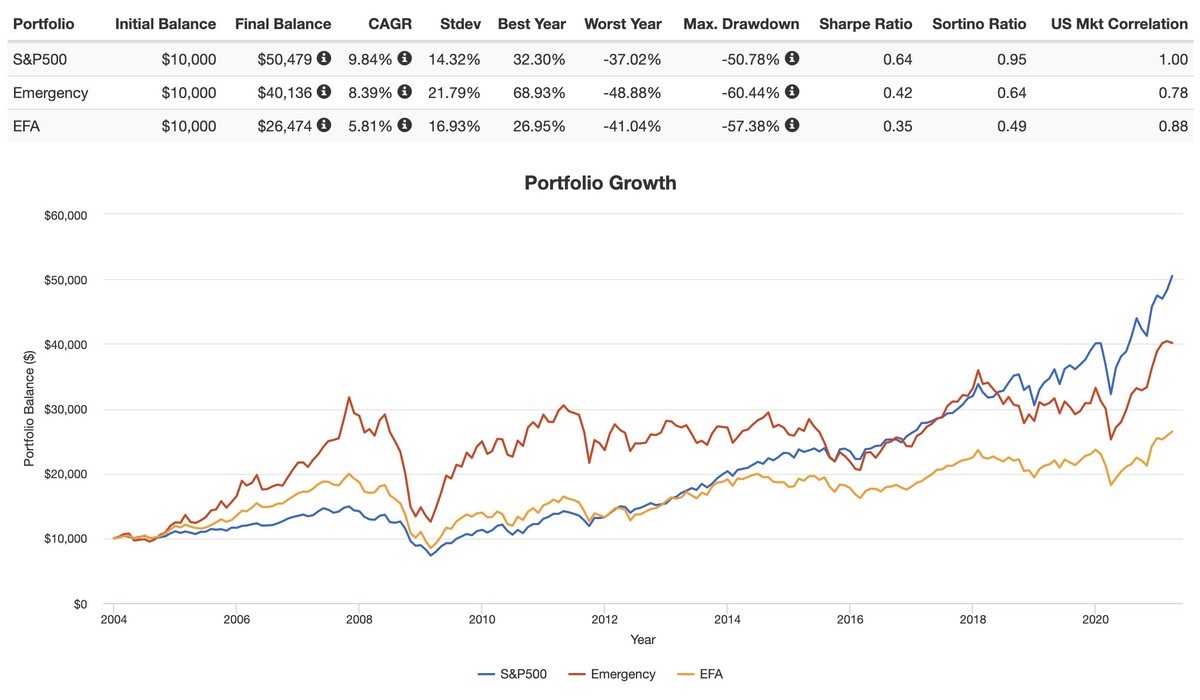Click the info icon next to $50,479
The width and height of the screenshot is (1200, 700).
[x=324, y=59]
